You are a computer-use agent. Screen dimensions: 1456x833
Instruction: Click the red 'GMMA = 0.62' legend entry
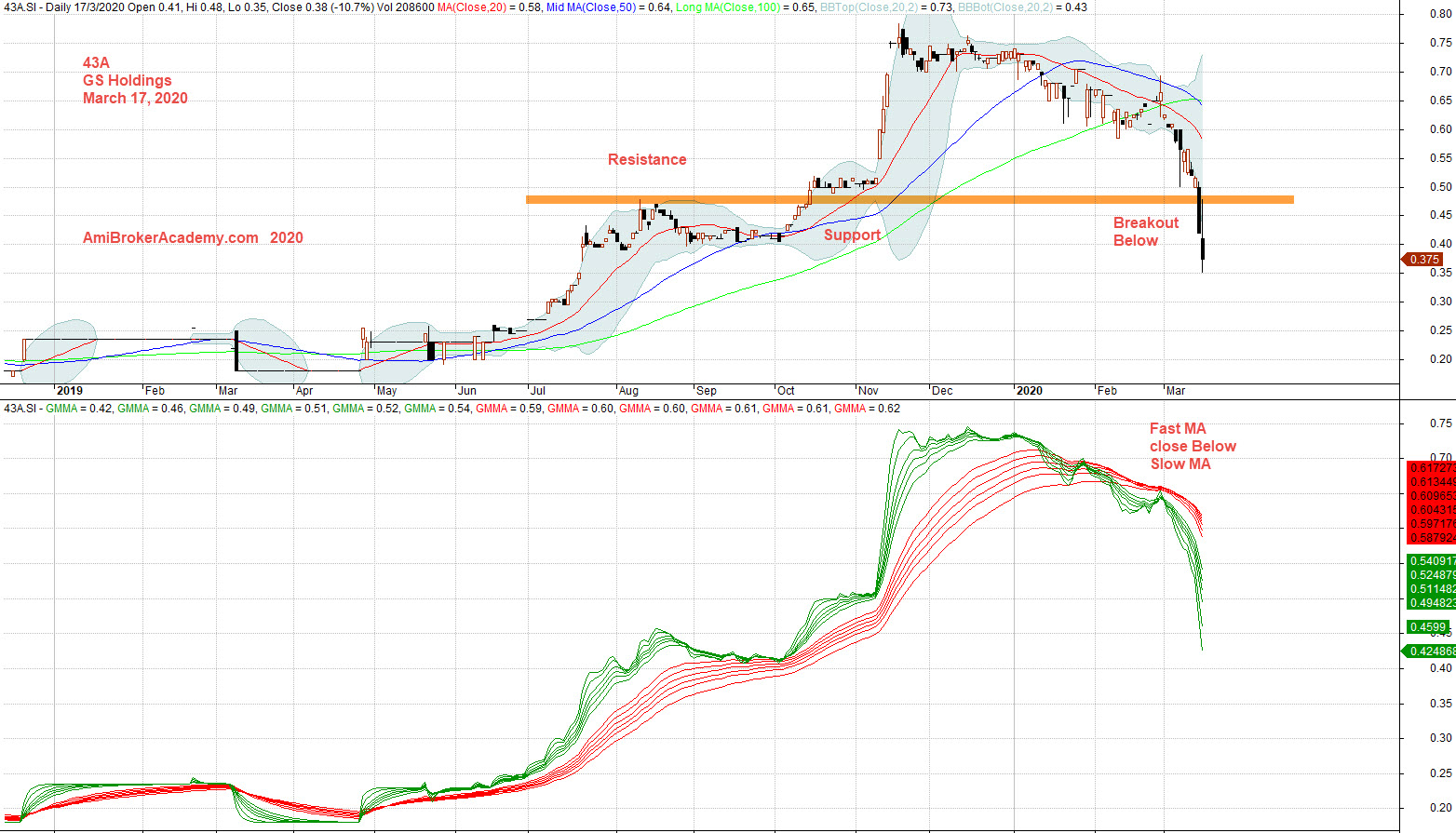pyautogui.click(x=868, y=409)
